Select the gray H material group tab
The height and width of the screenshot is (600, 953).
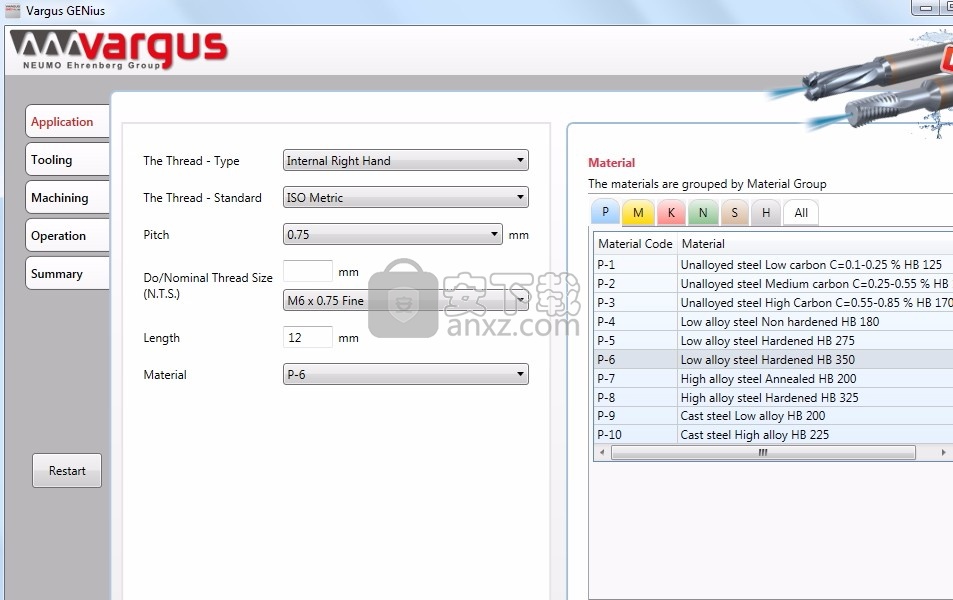[766, 213]
